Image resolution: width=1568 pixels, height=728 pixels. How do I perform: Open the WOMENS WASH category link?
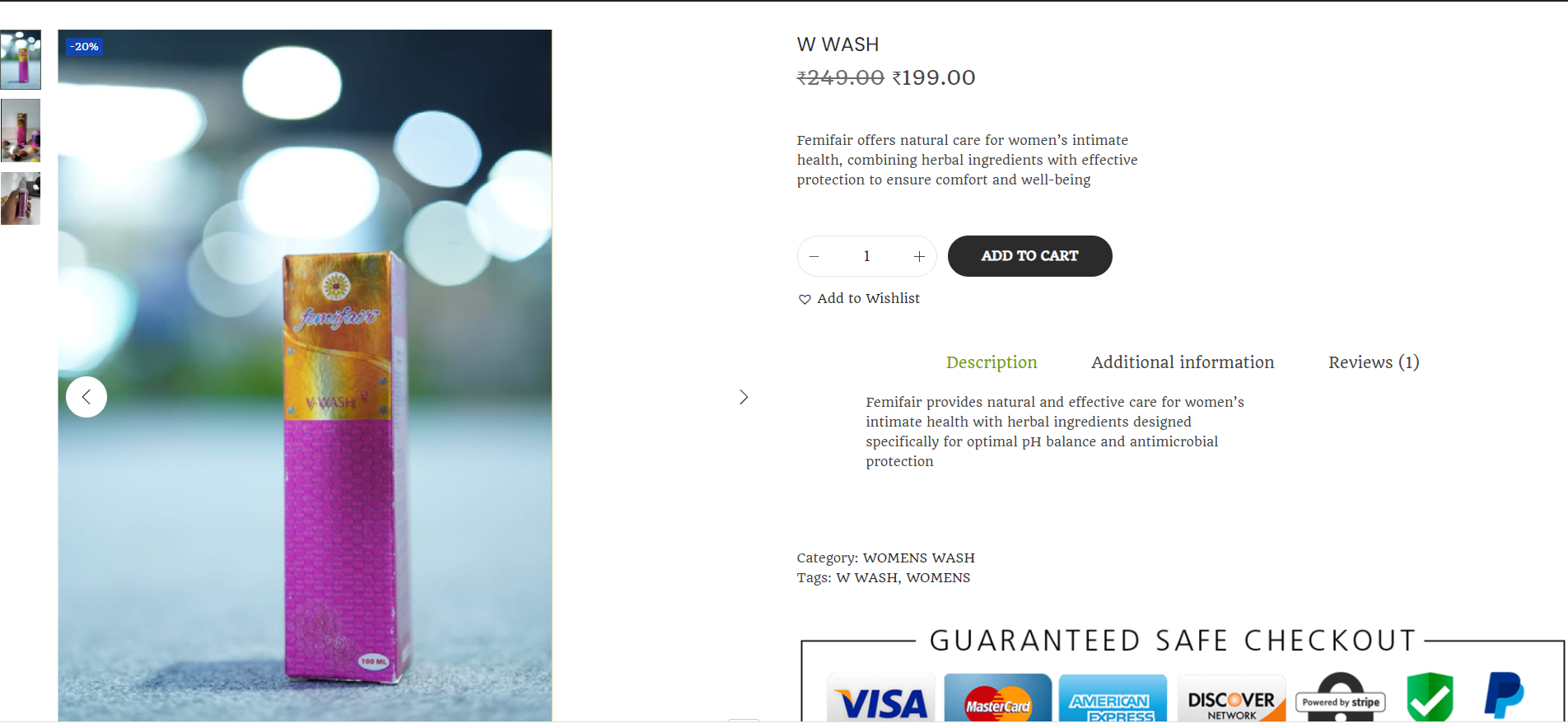click(918, 558)
